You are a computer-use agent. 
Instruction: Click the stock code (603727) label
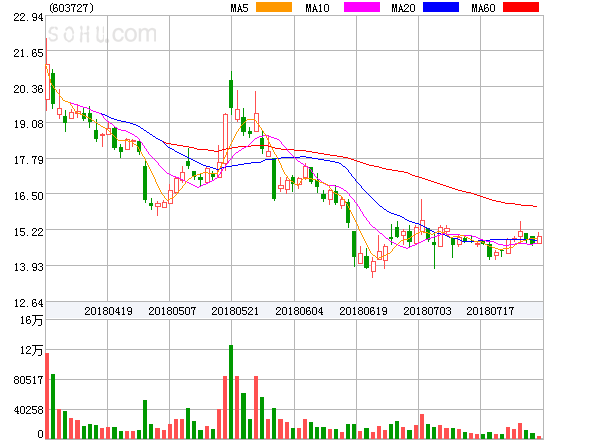pyautogui.click(x=71, y=8)
